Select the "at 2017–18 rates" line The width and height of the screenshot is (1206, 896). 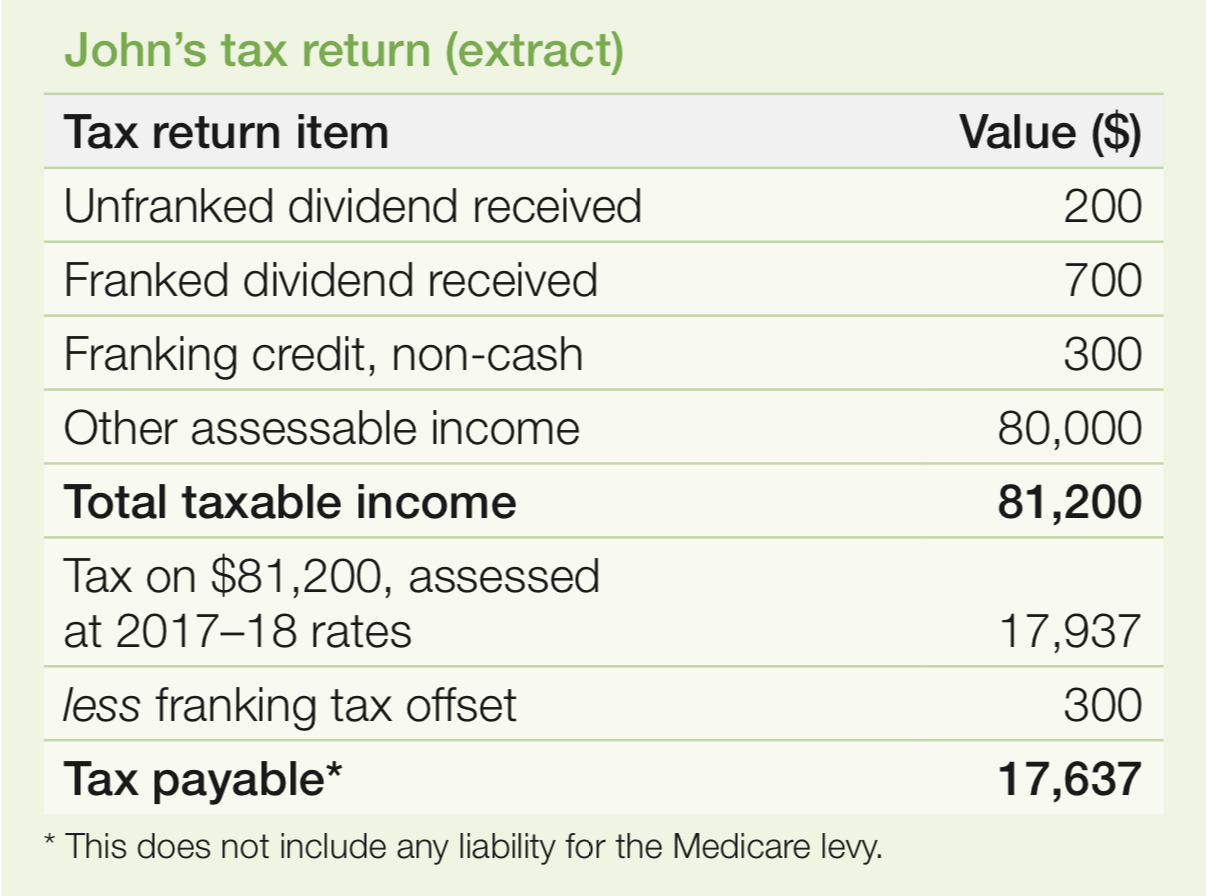click(238, 631)
